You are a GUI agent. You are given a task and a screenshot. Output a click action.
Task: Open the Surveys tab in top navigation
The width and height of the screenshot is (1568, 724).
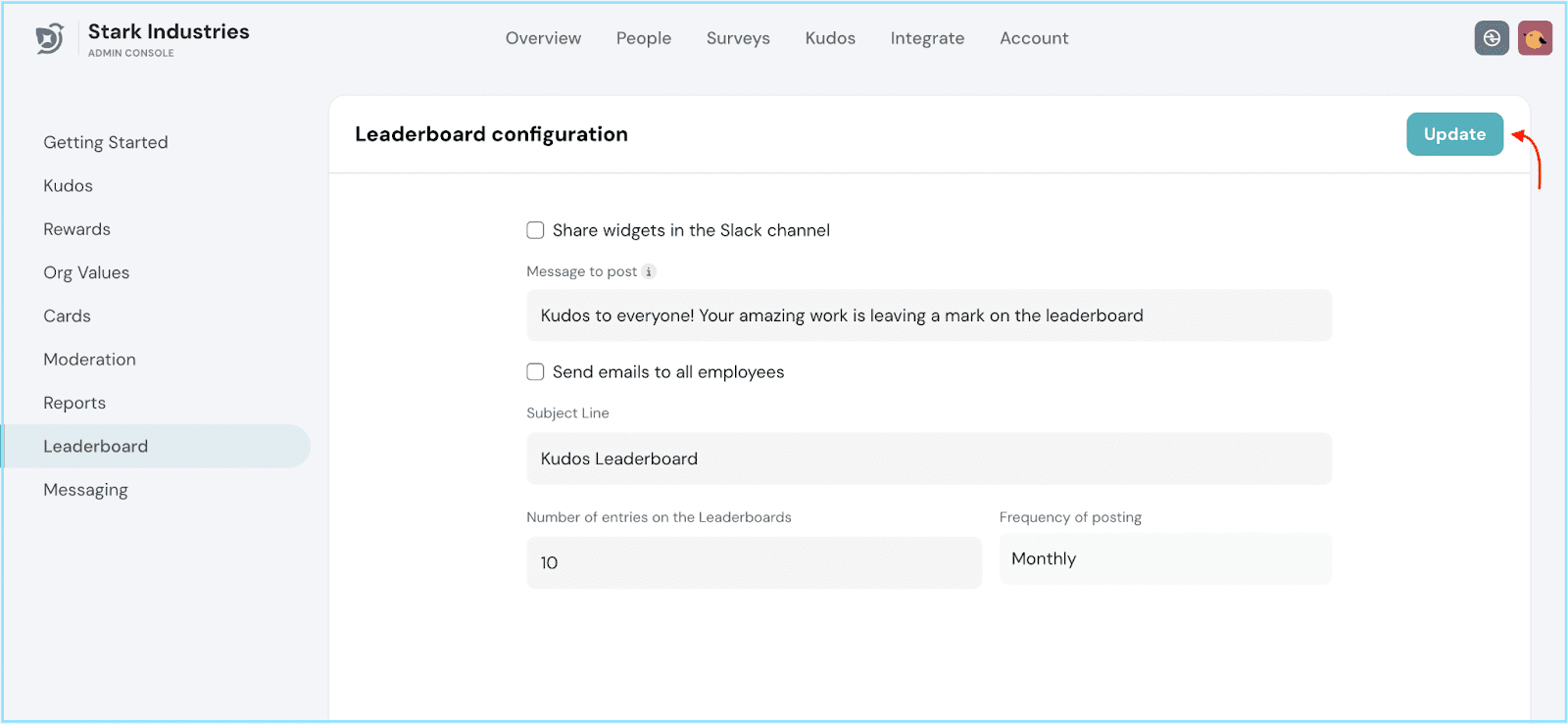point(738,38)
